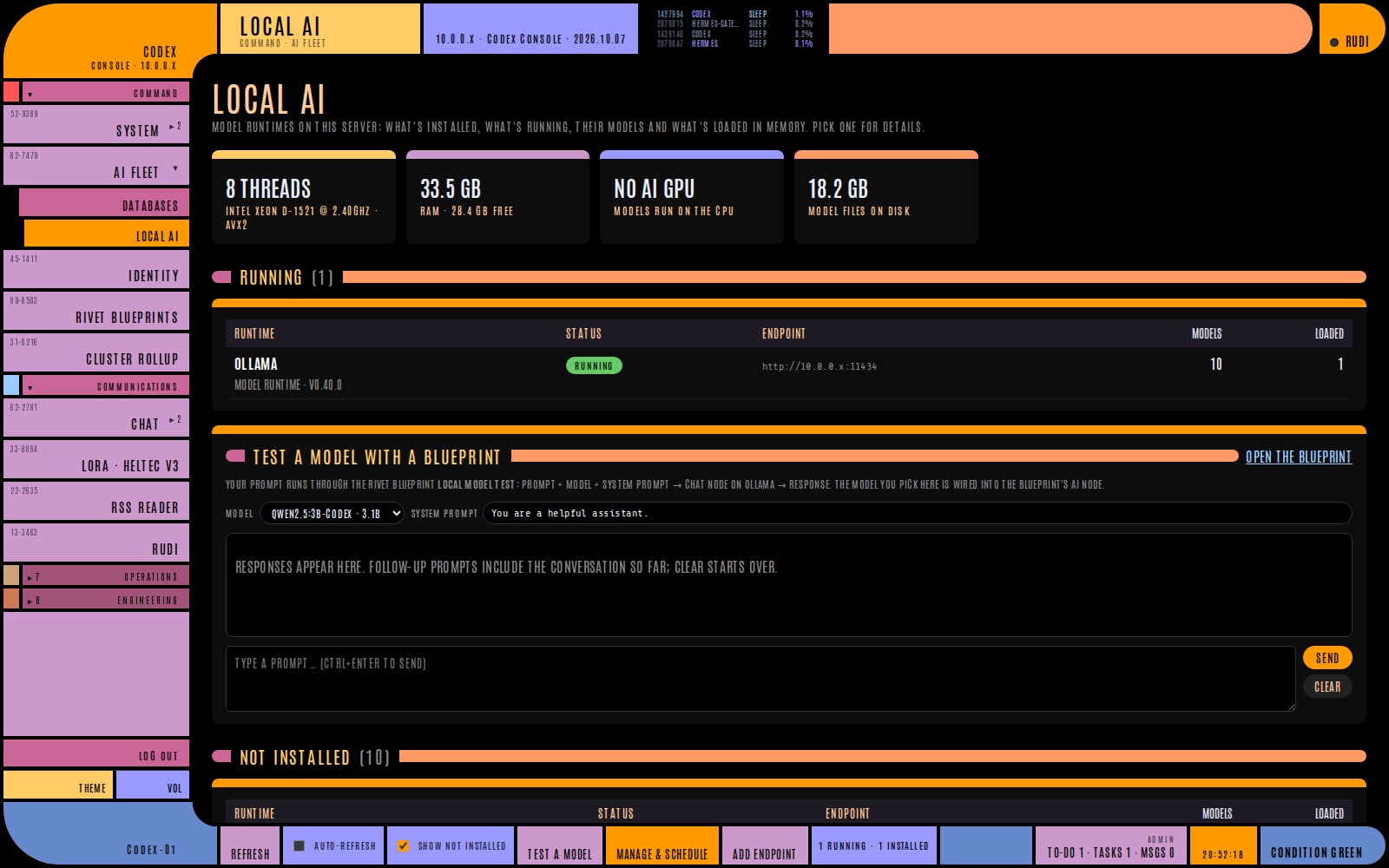Click the Models column header in Running table

coord(1207,333)
